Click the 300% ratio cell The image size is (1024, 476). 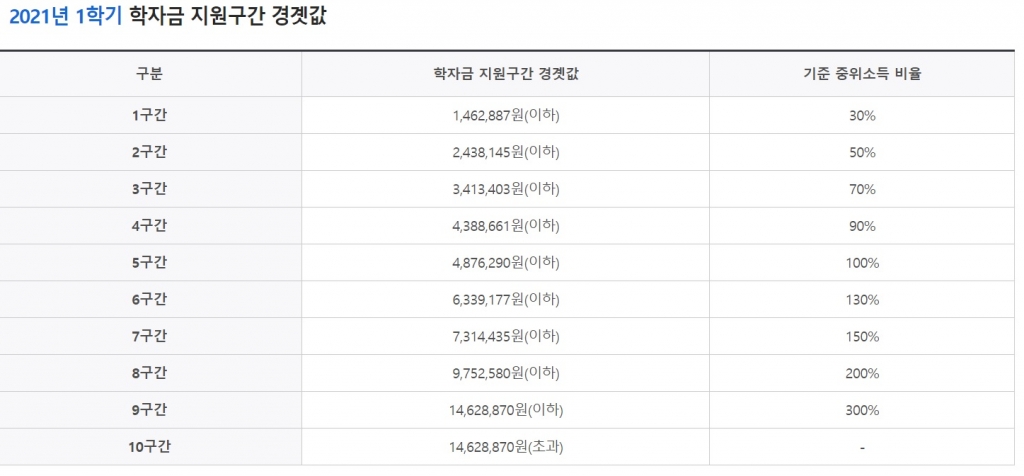(x=861, y=410)
